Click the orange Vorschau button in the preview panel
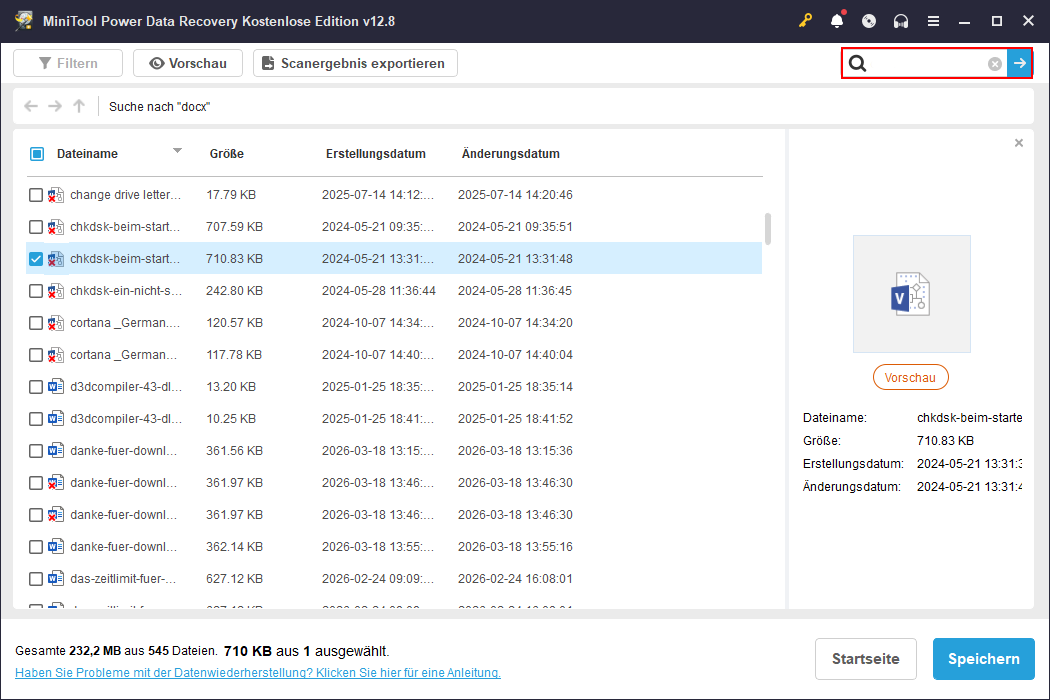1050x700 pixels. (x=910, y=377)
